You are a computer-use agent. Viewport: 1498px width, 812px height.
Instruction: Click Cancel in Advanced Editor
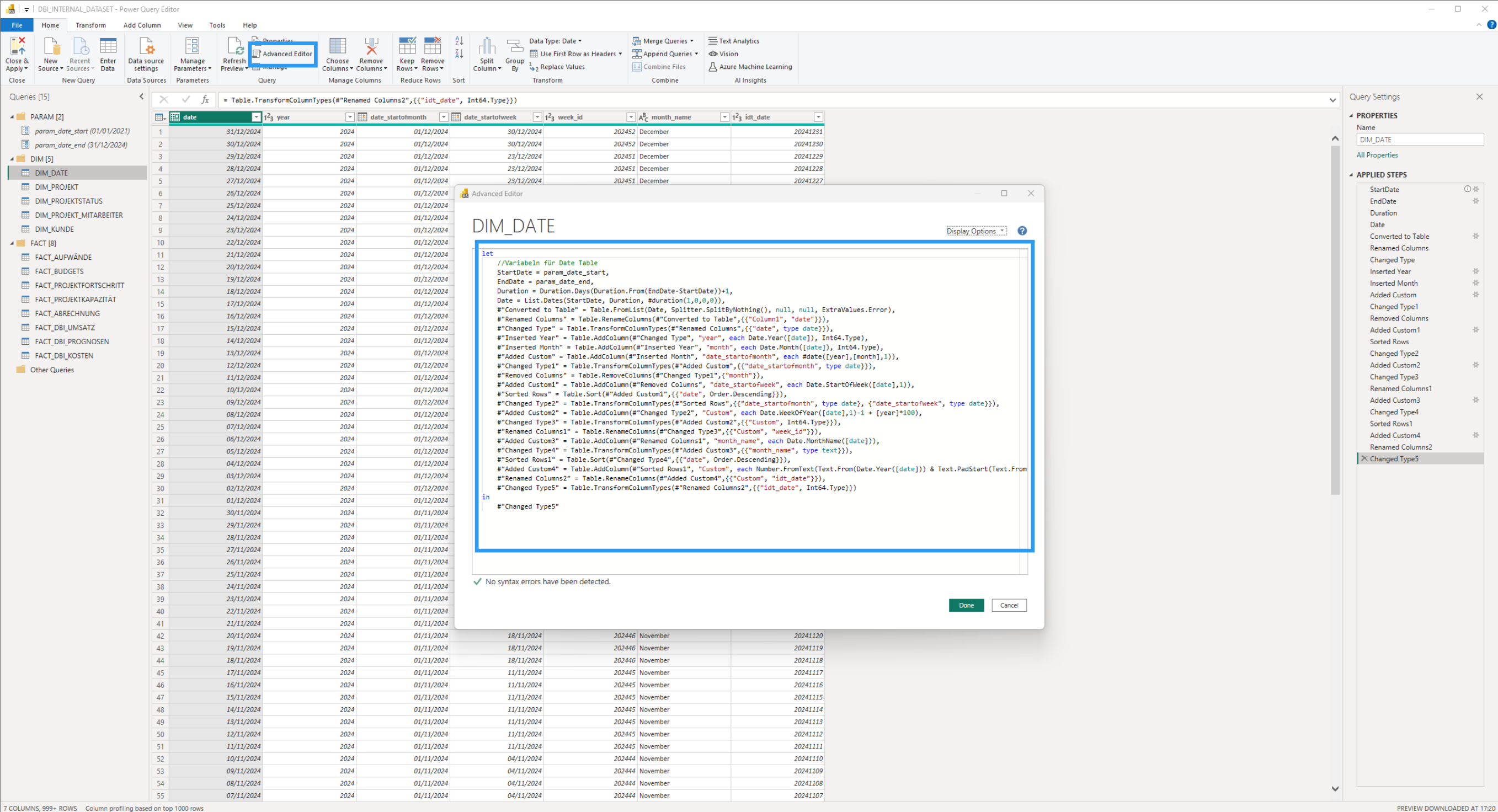click(1009, 606)
